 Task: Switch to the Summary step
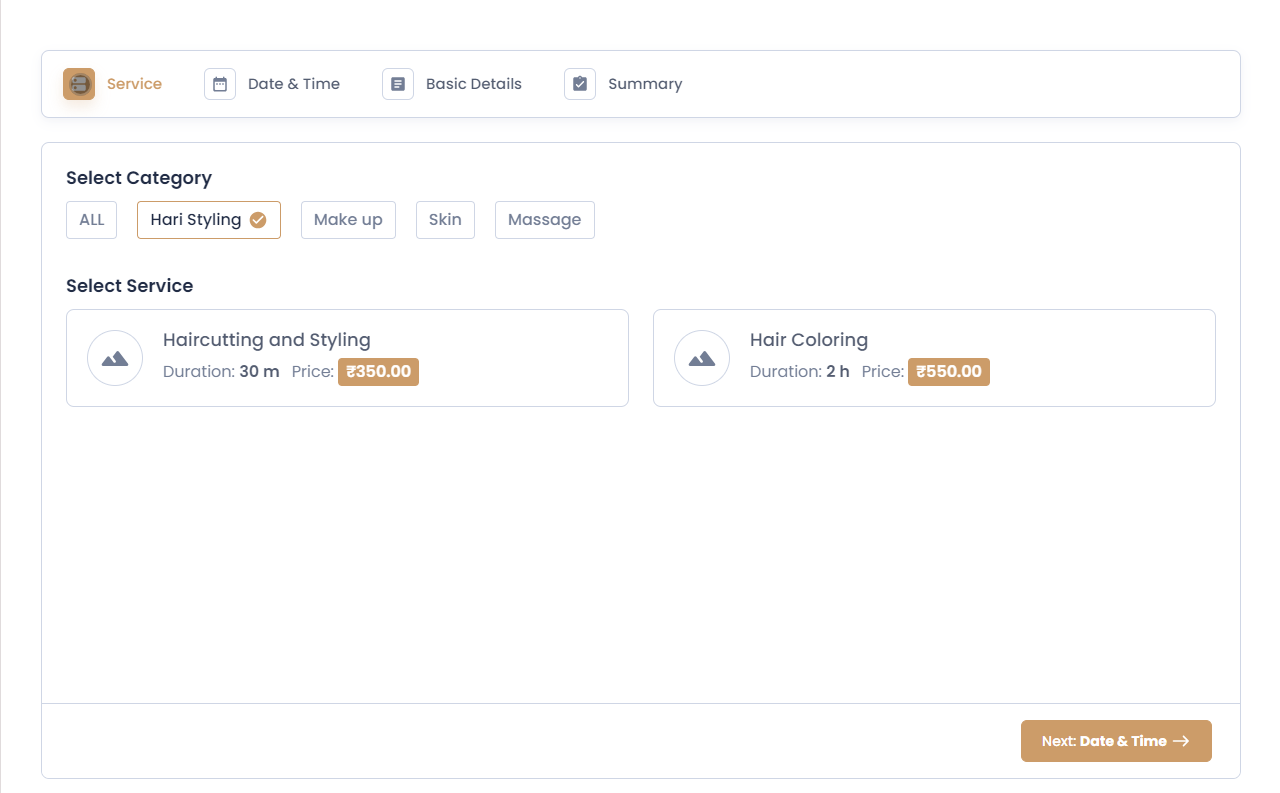tap(644, 84)
